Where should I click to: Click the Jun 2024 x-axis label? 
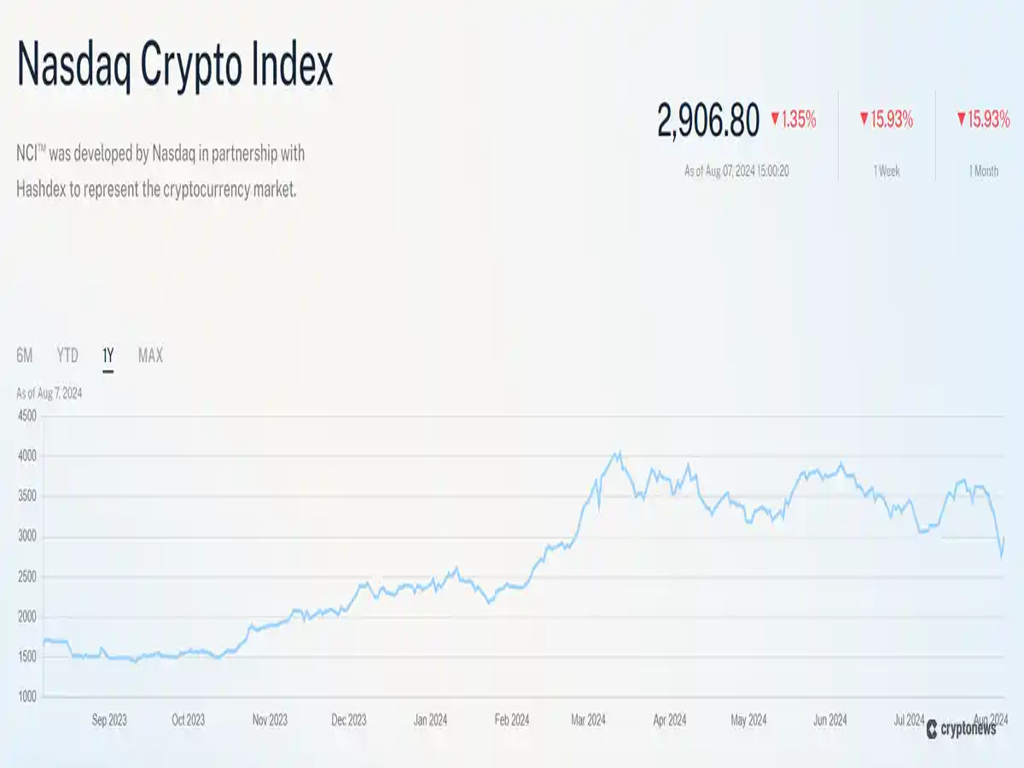pyautogui.click(x=830, y=720)
